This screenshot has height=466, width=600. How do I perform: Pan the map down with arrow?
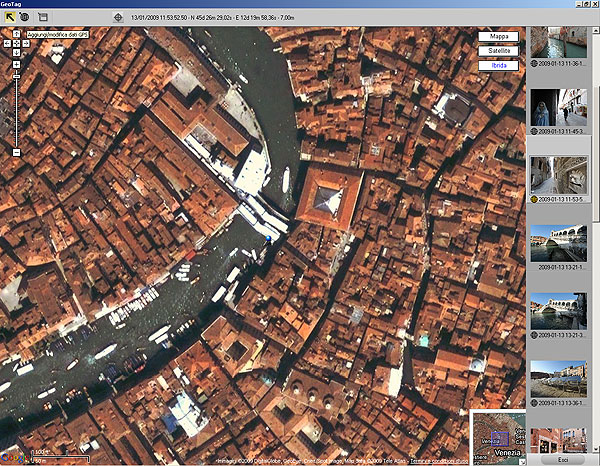coord(16,53)
